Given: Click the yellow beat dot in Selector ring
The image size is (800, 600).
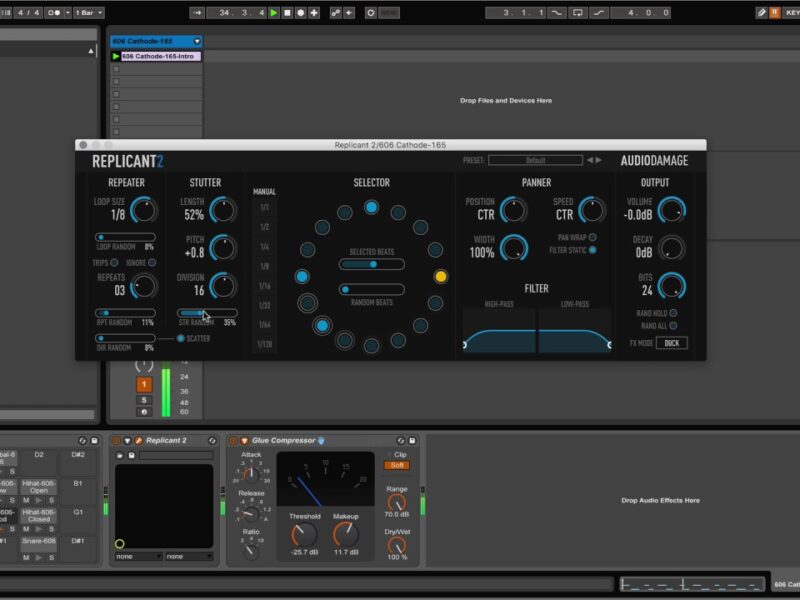Looking at the screenshot, I should (441, 276).
